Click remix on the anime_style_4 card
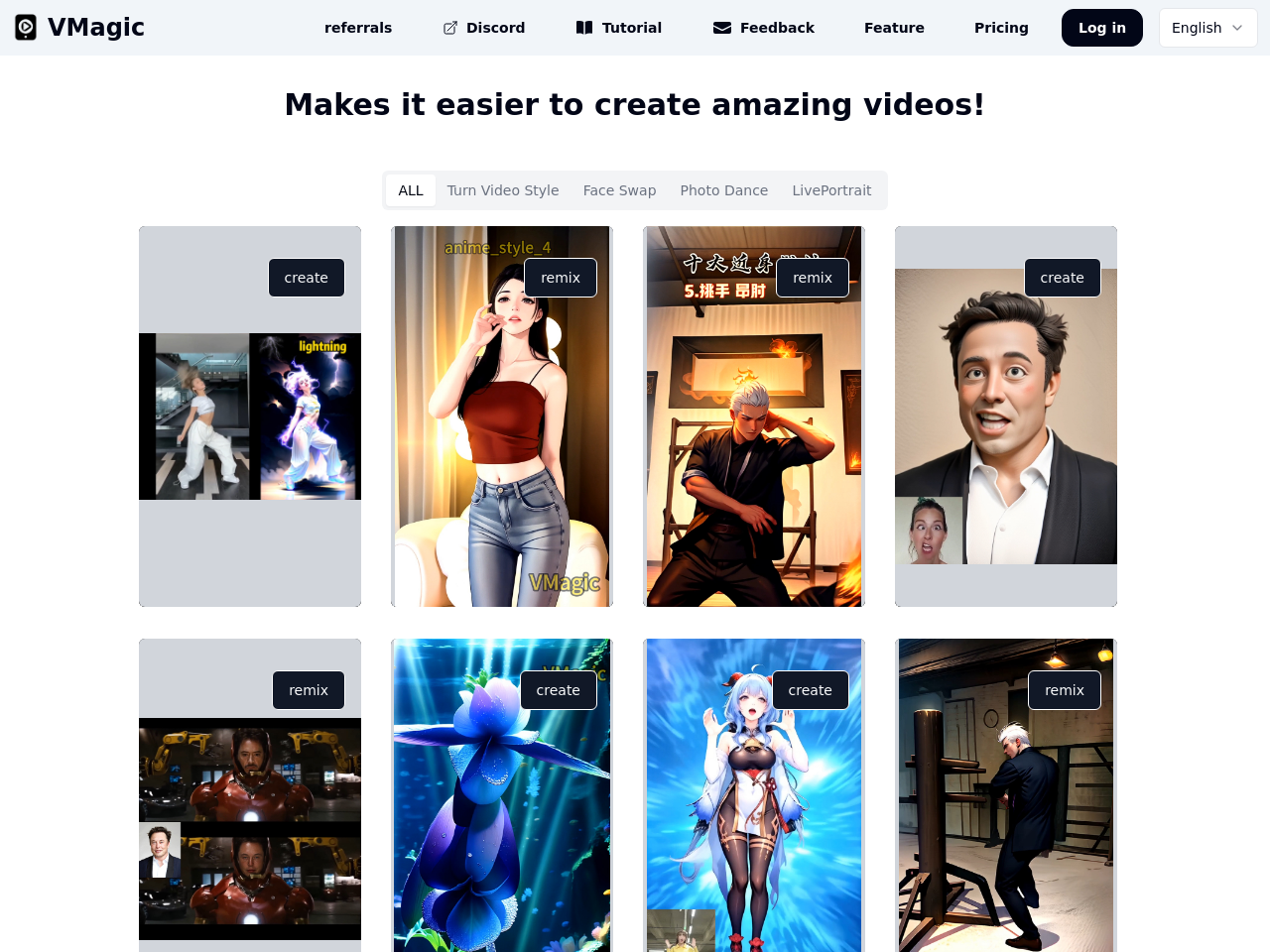The image size is (1270, 952). click(561, 278)
